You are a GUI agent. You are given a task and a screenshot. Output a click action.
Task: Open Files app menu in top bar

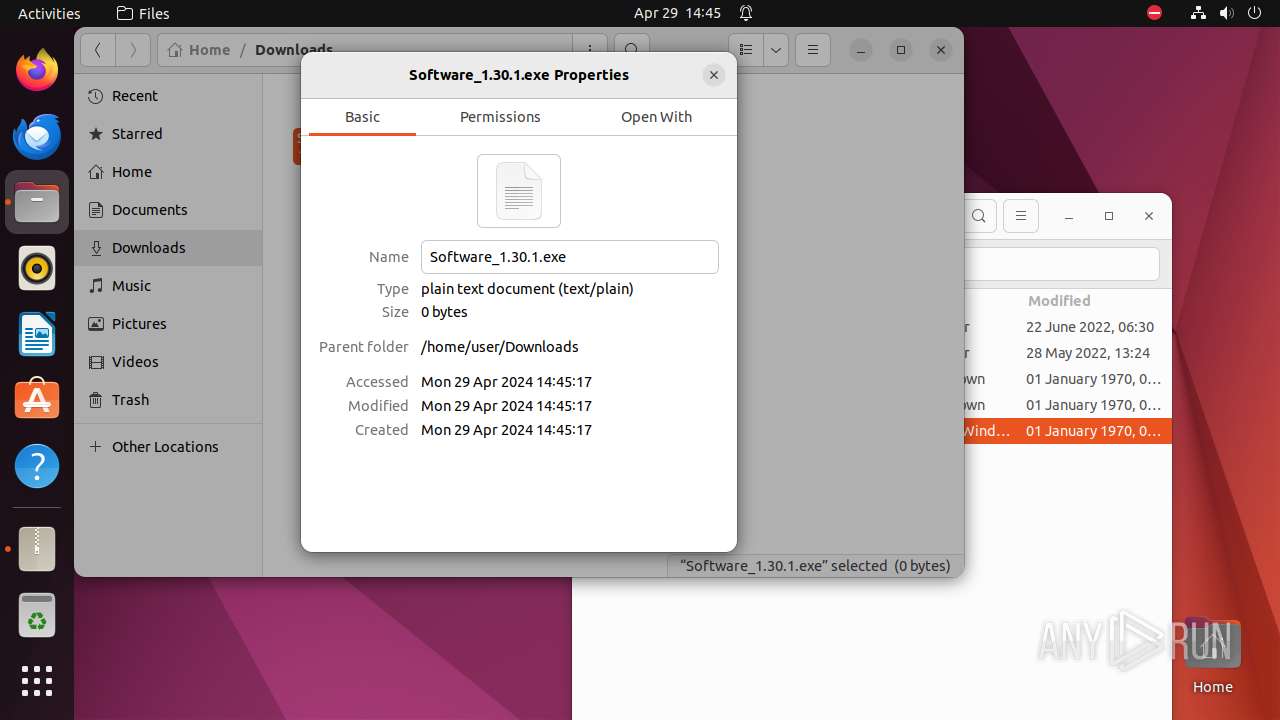[x=143, y=13]
